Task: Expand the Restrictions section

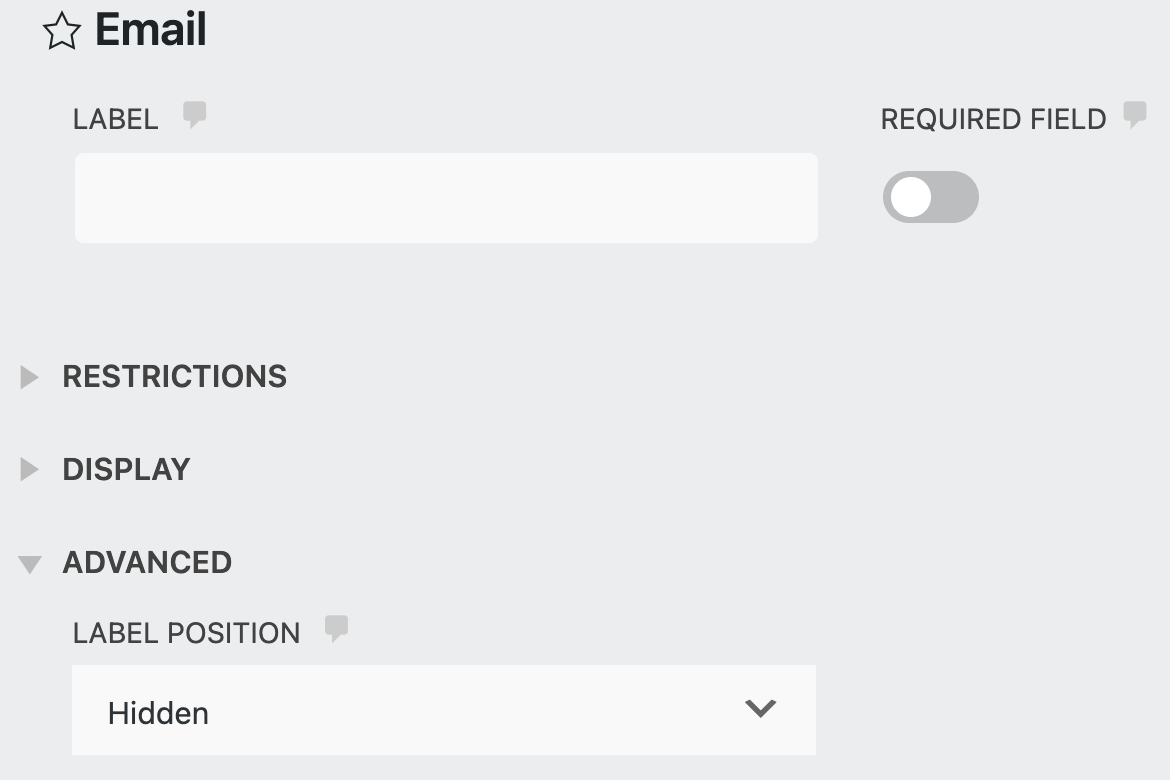Action: click(x=174, y=377)
